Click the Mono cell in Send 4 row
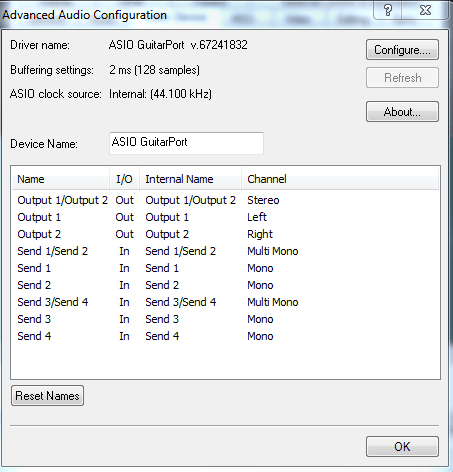 tap(260, 336)
